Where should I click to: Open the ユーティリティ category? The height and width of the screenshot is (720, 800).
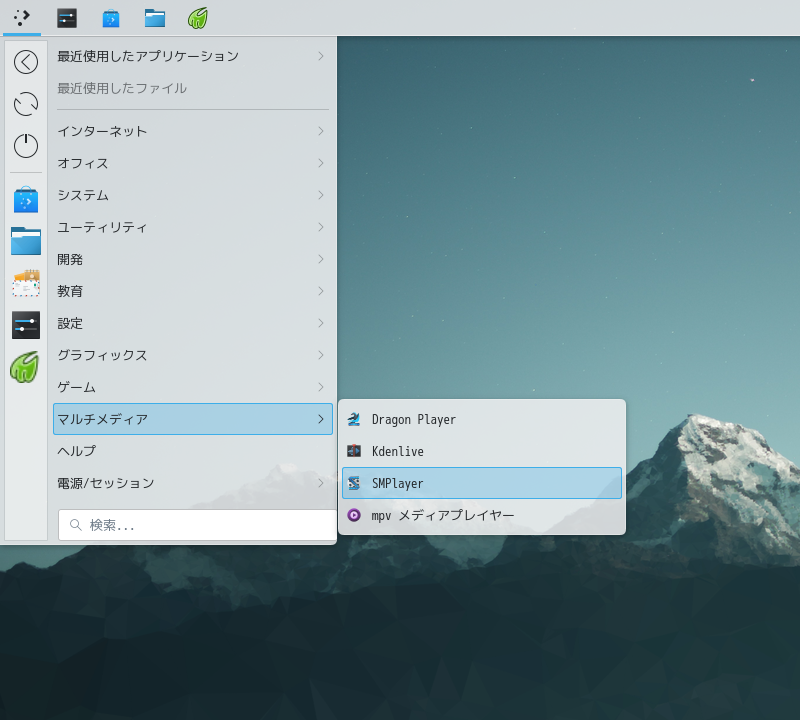tap(193, 227)
